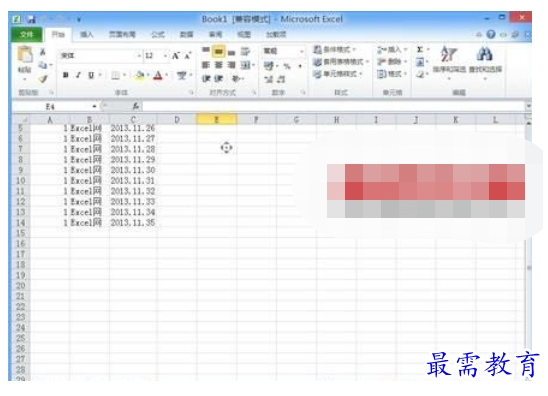Open the Fill down tool

pyautogui.click(x=420, y=62)
